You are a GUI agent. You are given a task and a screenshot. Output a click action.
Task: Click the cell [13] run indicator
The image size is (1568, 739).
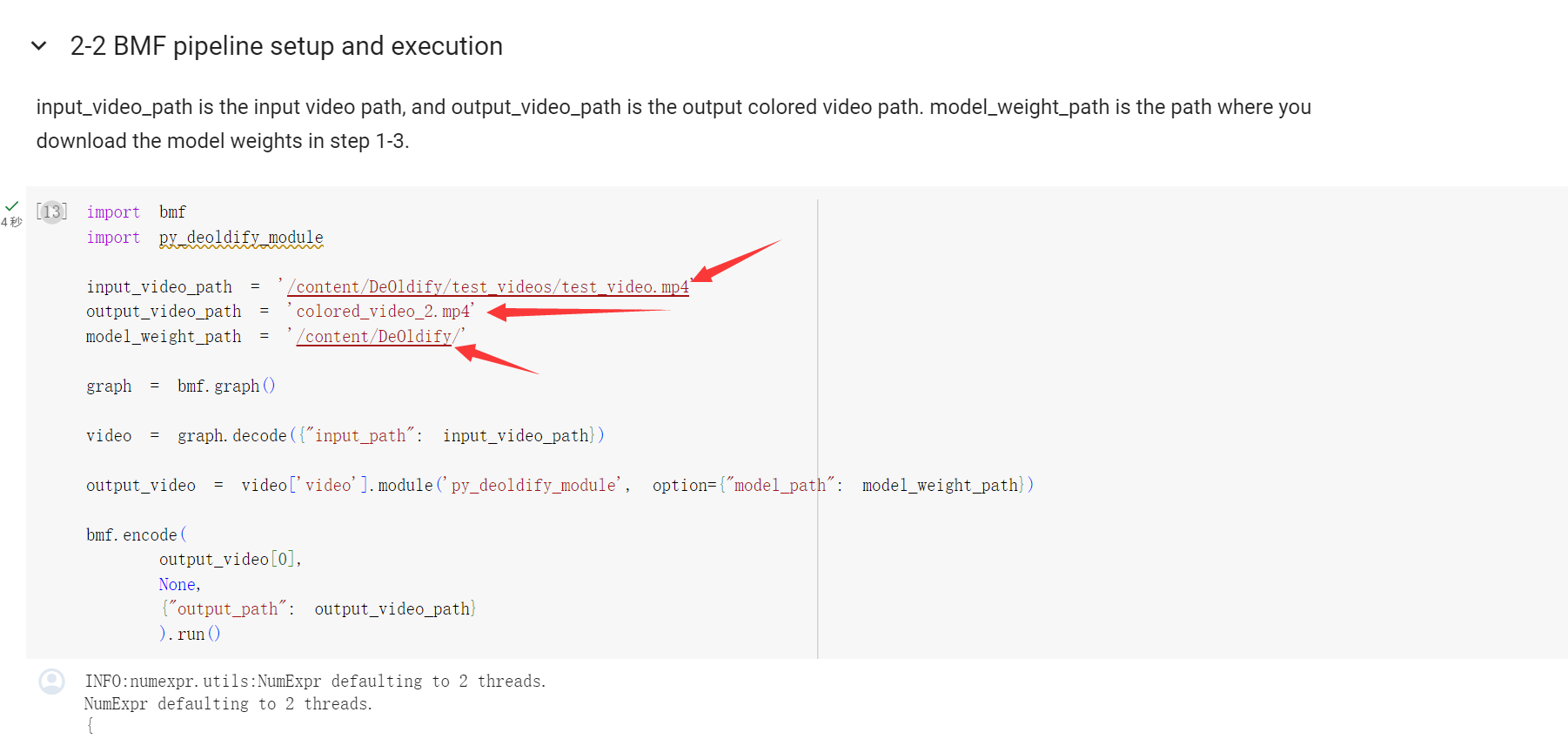[52, 212]
